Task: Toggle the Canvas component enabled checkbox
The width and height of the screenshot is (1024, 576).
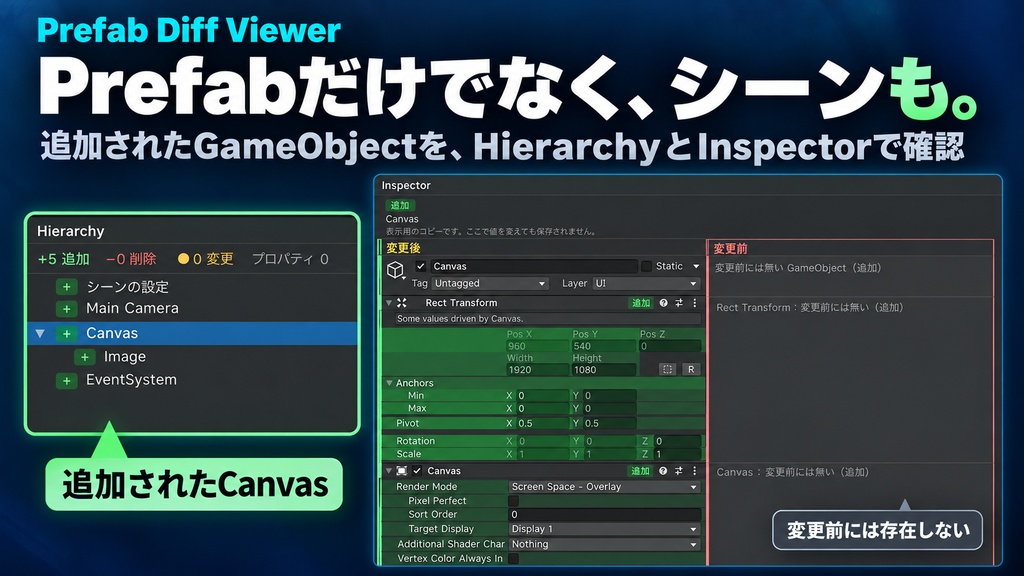Action: [417, 471]
